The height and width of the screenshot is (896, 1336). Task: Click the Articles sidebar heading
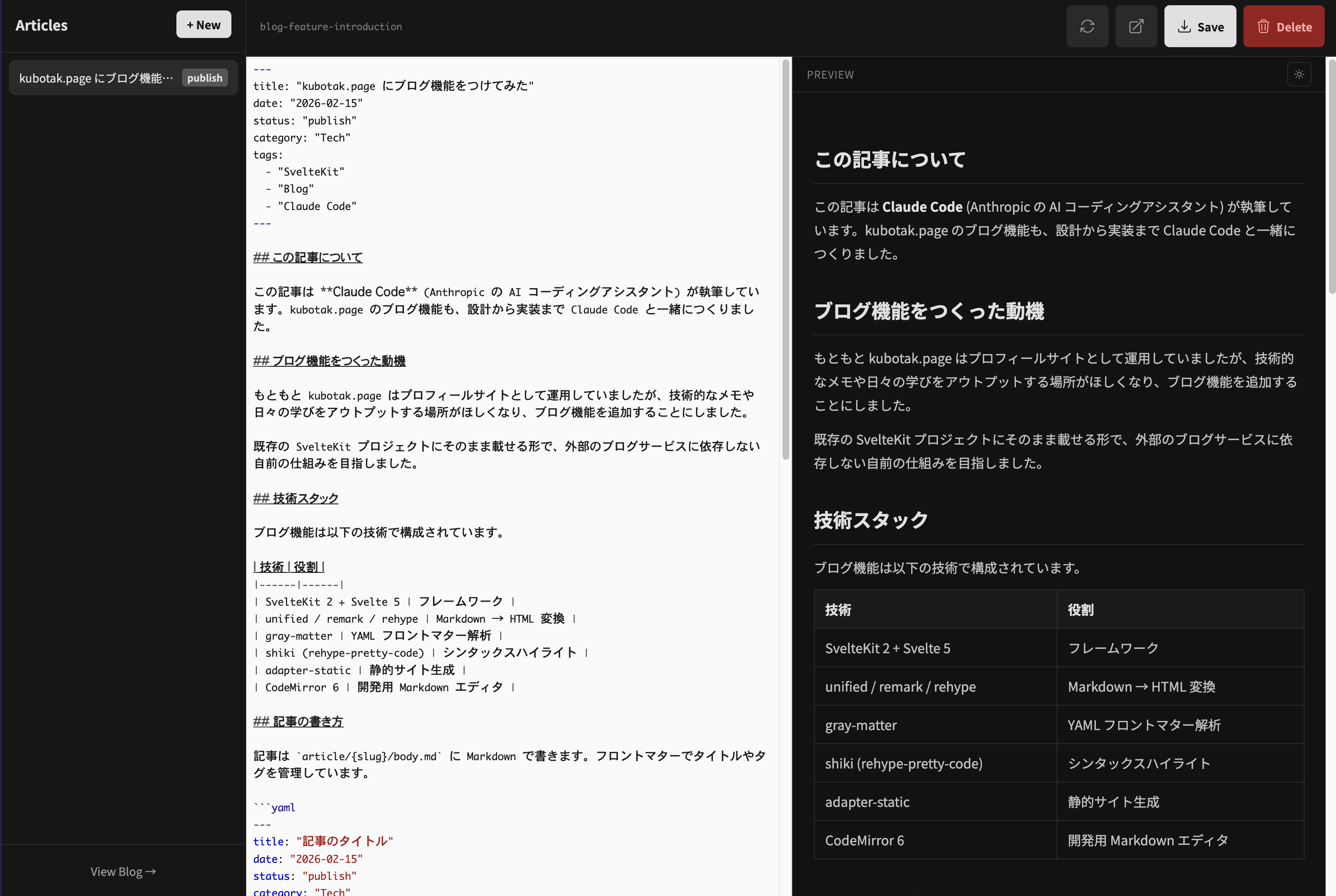(41, 25)
